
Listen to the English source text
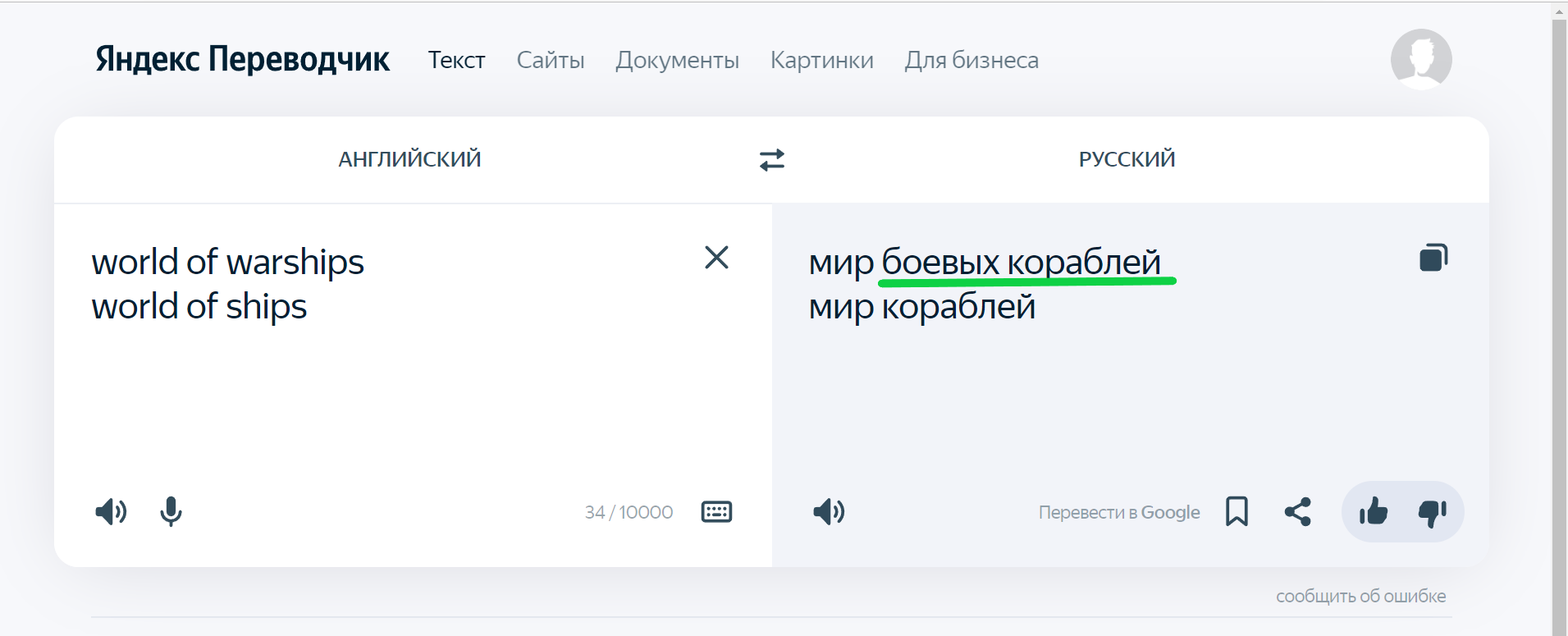[111, 512]
